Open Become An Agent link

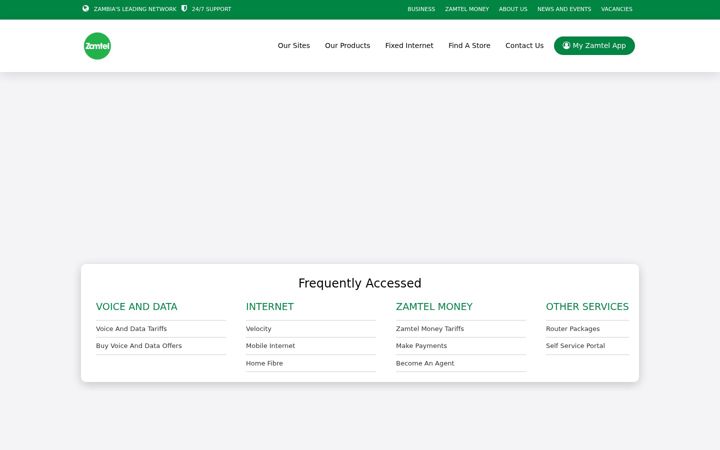point(425,363)
